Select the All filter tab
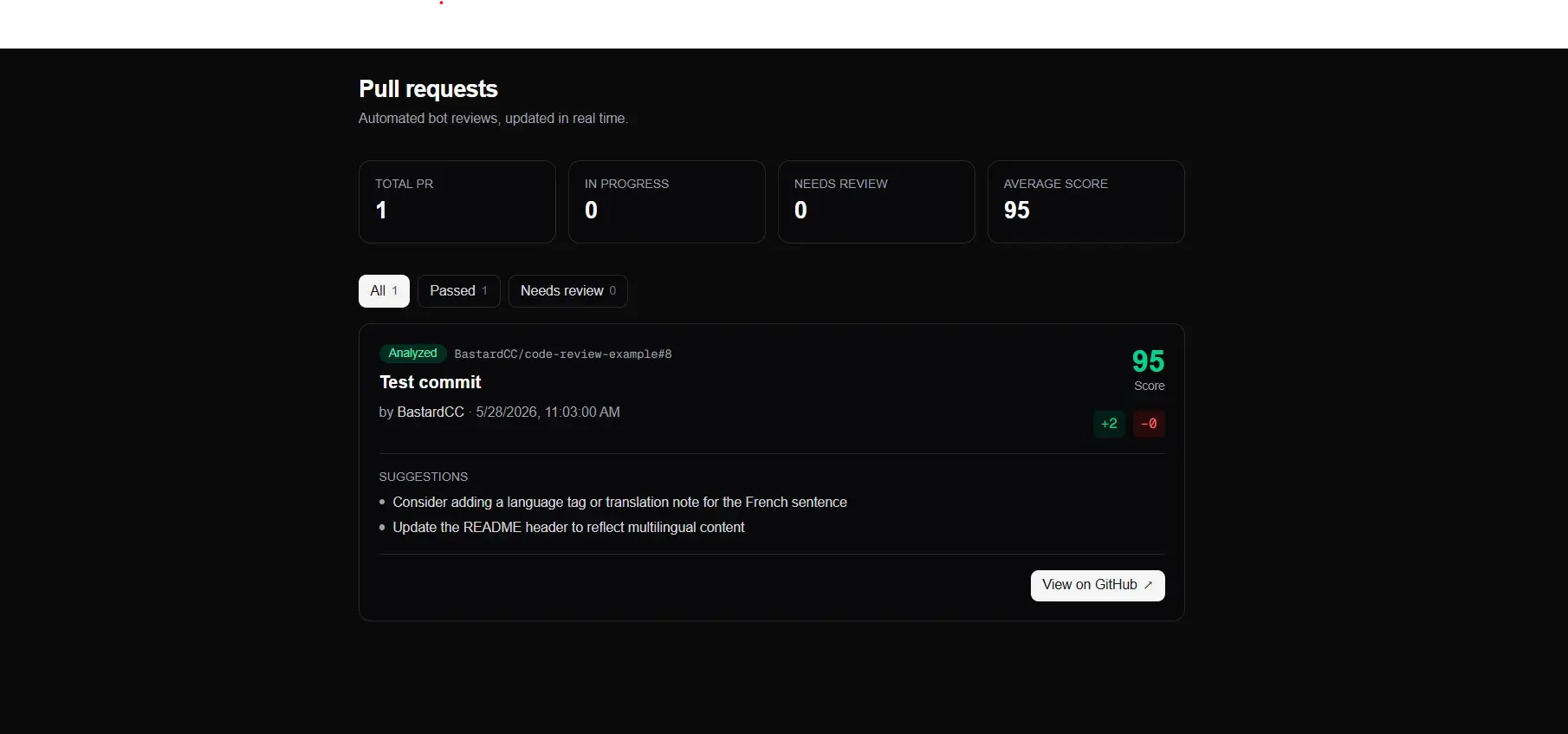The height and width of the screenshot is (734, 1568). pyautogui.click(x=384, y=291)
